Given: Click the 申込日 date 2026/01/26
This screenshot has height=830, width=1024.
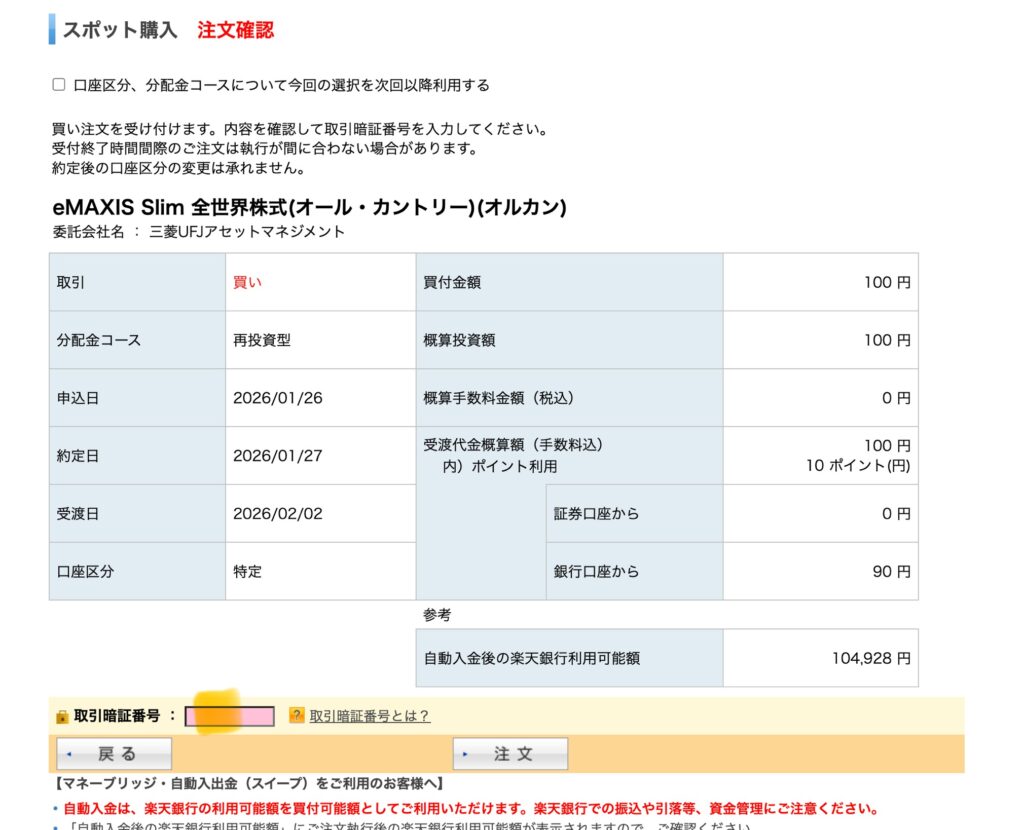Looking at the screenshot, I should (x=277, y=398).
